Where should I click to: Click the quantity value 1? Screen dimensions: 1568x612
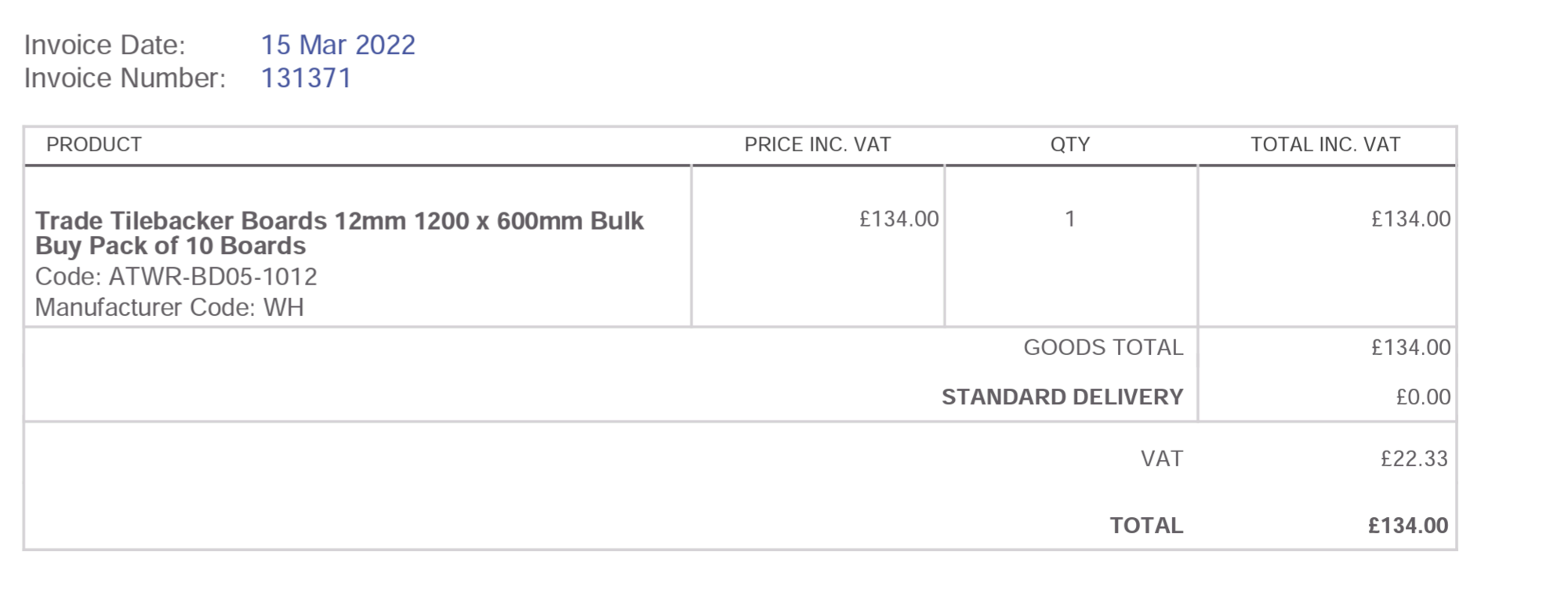coord(1069,219)
